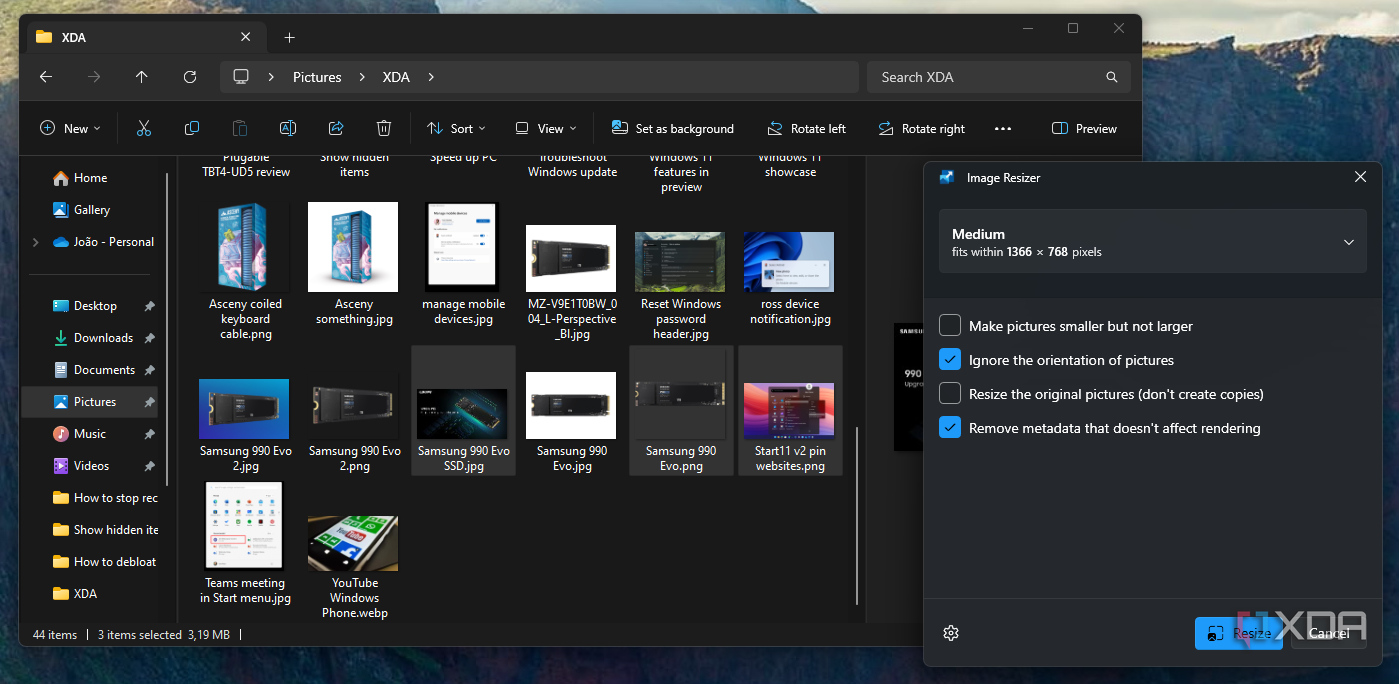Click the search magnifier icon
Screen dimensions: 1399x684
coord(1112,77)
